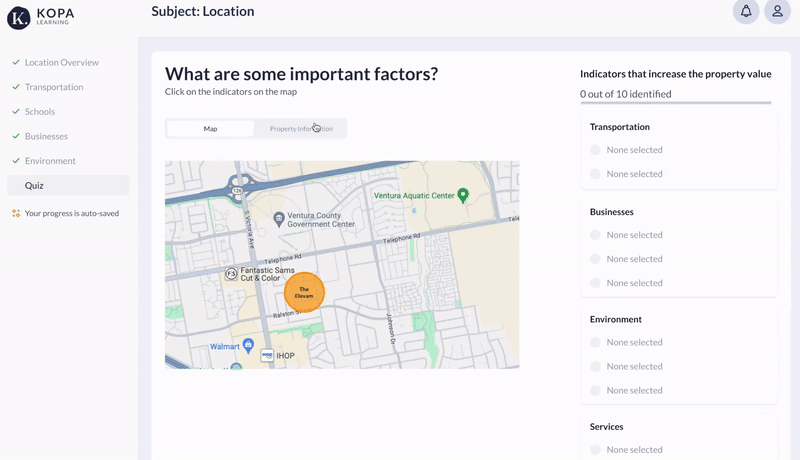
Task: Go to the Transportation section
Action: (x=54, y=87)
